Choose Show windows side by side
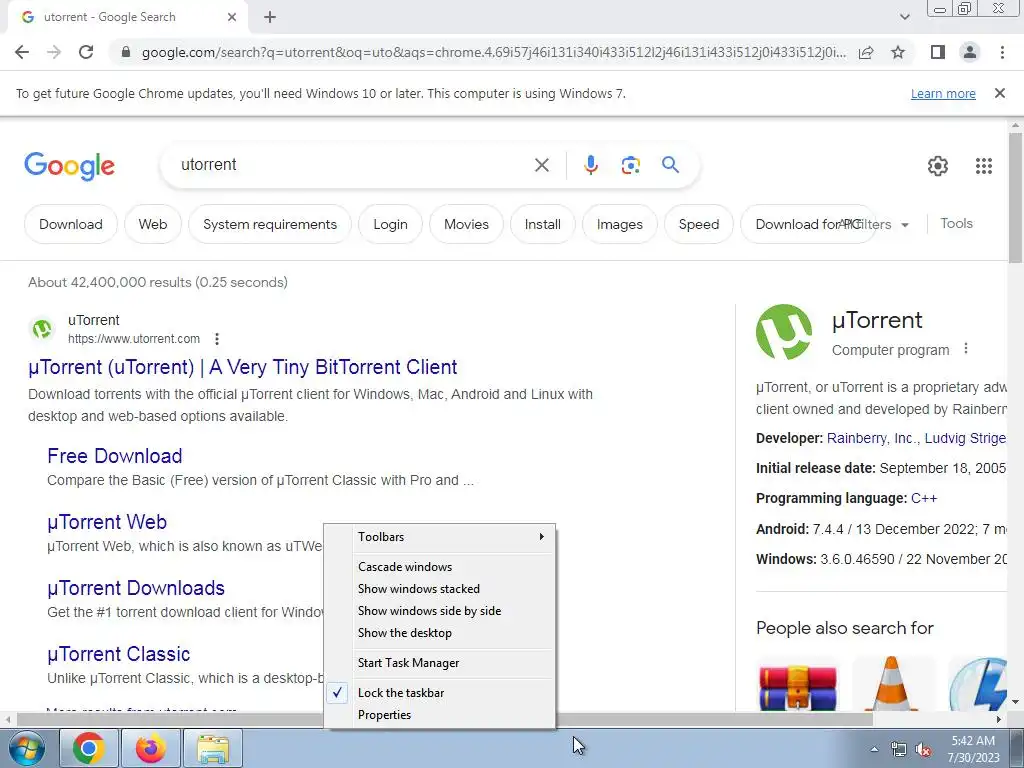 point(440,611)
